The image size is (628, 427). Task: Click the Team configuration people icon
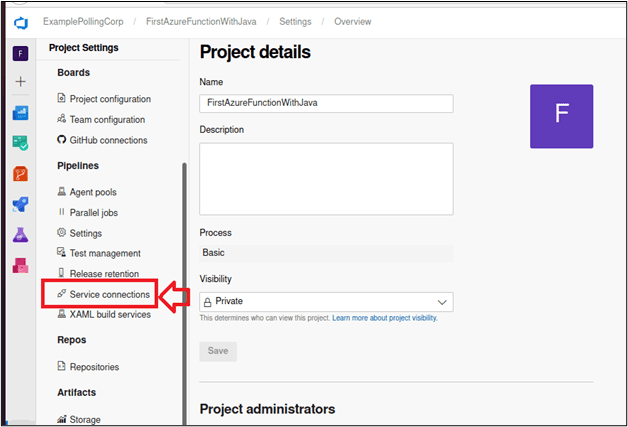click(x=61, y=119)
